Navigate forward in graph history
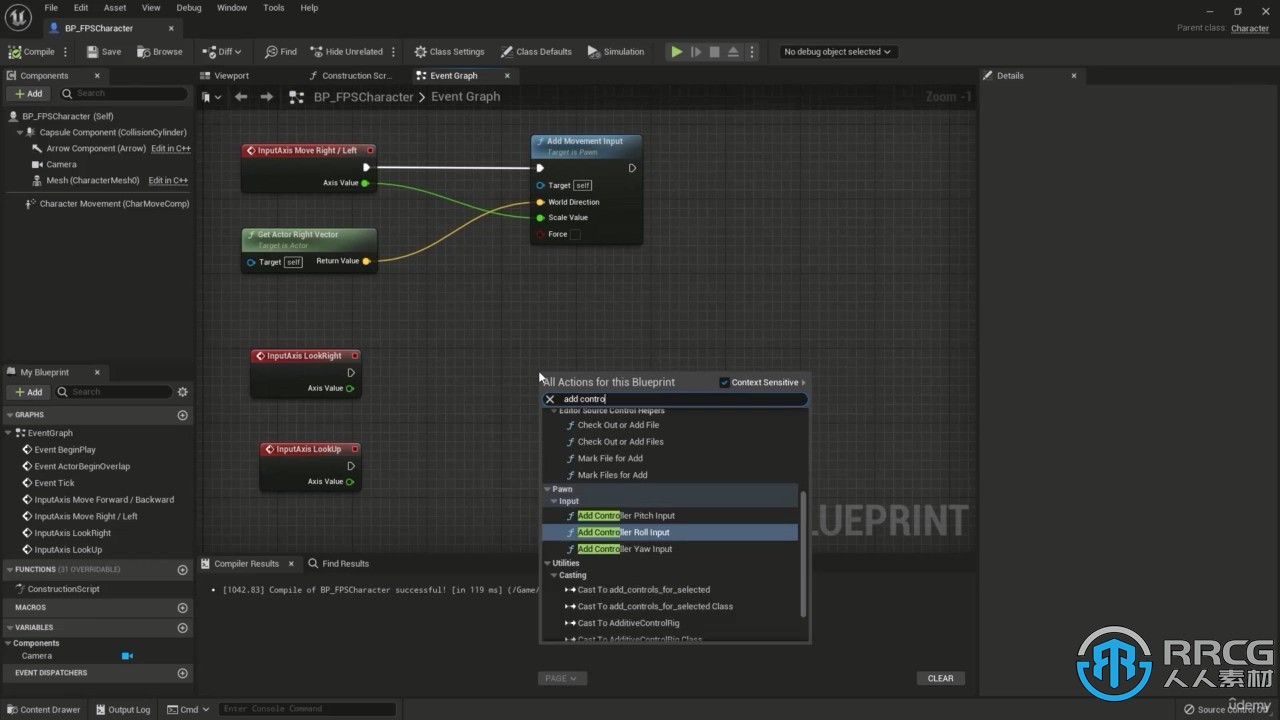Viewport: 1280px width, 720px height. click(266, 97)
